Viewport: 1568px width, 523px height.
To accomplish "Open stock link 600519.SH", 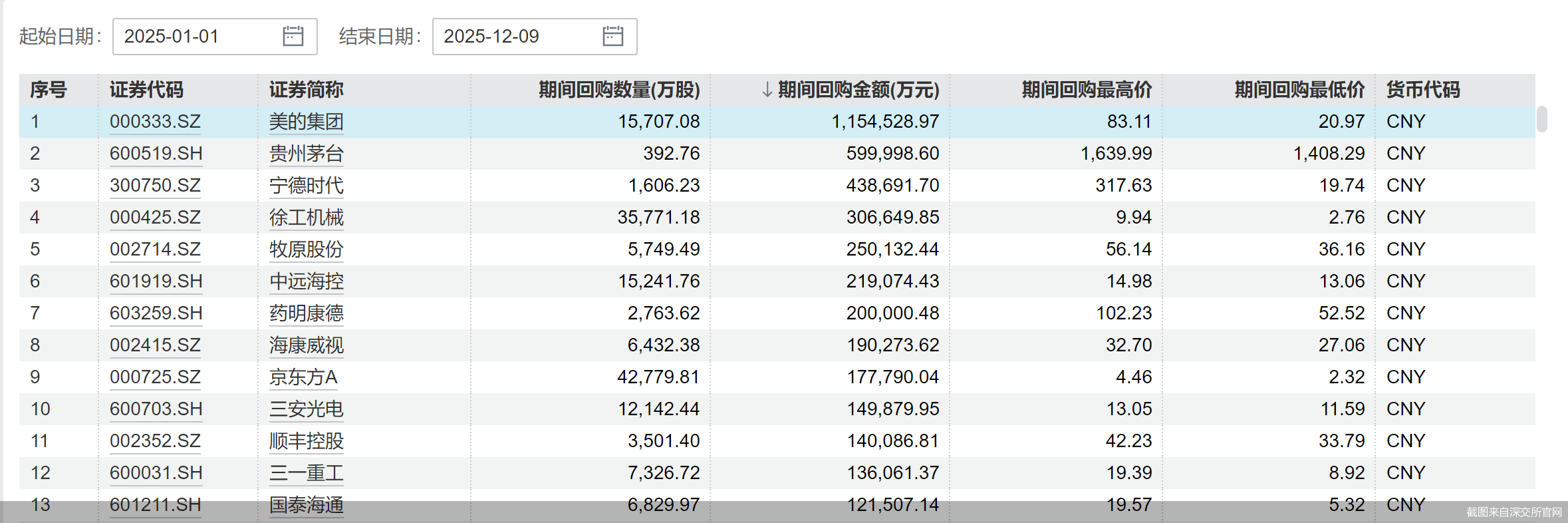I will pos(155,153).
